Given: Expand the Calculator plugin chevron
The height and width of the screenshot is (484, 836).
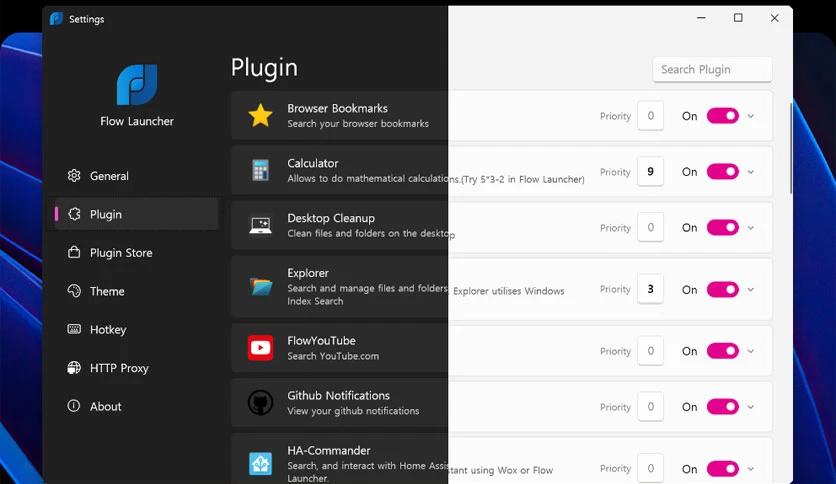Looking at the screenshot, I should coord(751,172).
